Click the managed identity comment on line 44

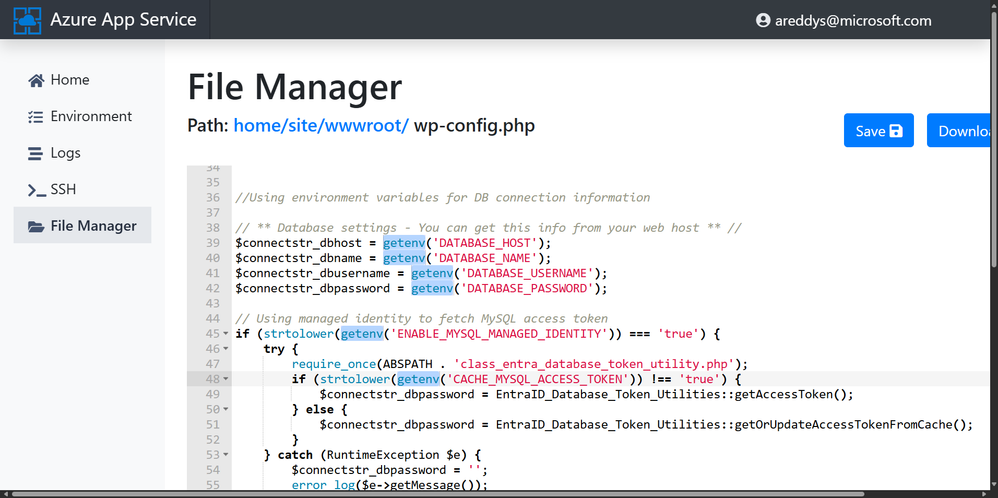click(422, 318)
